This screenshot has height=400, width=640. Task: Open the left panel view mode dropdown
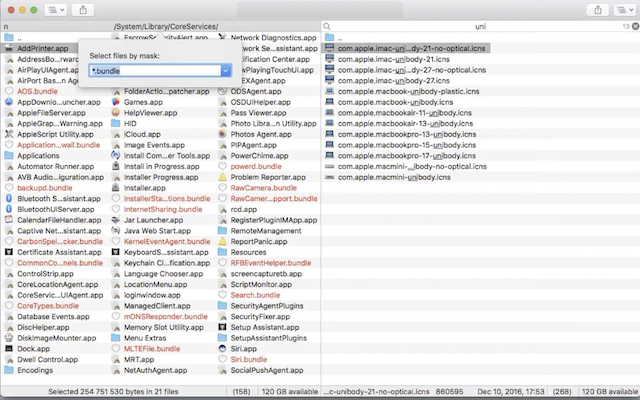tap(55, 9)
